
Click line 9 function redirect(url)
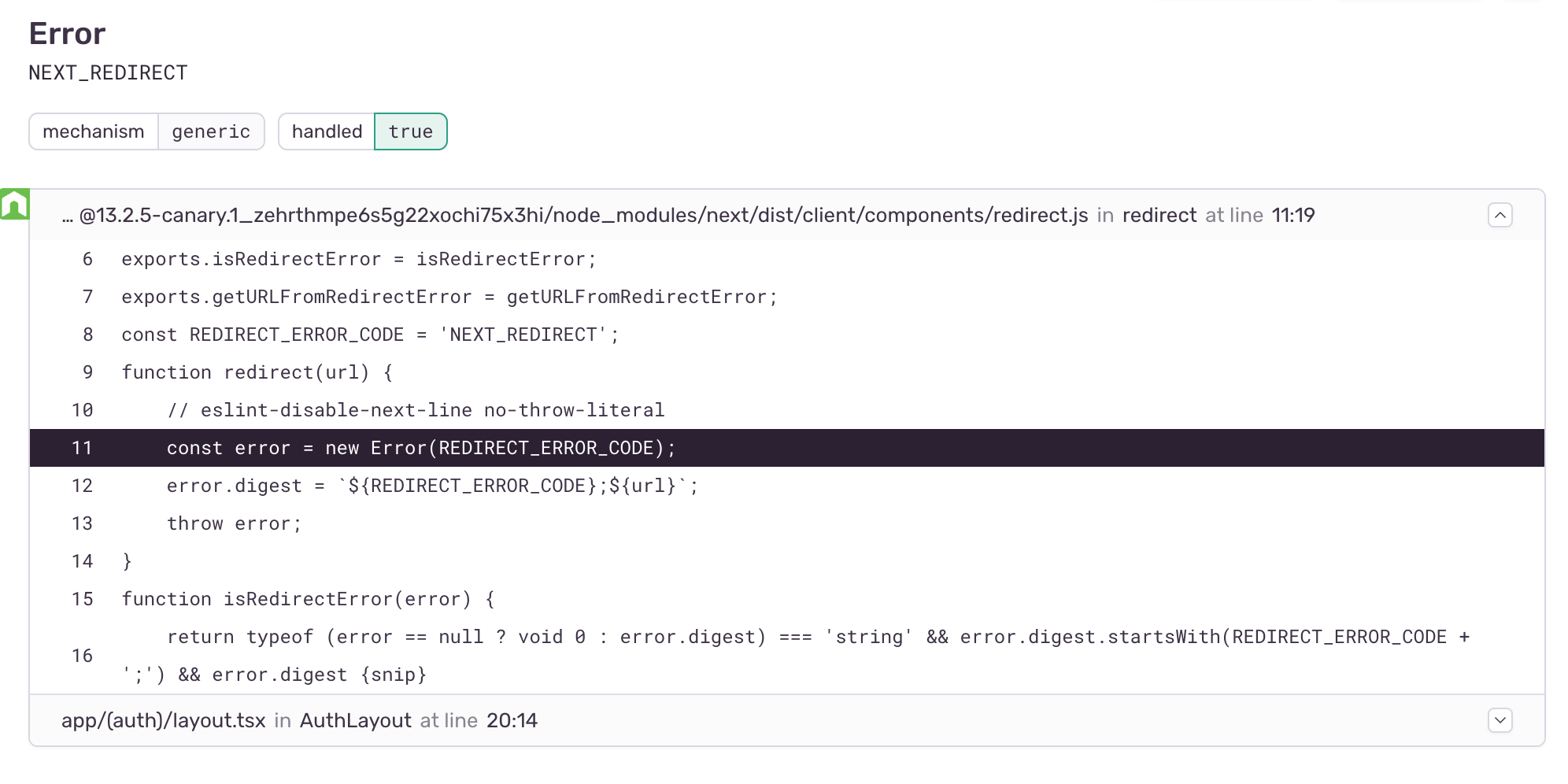(x=257, y=372)
